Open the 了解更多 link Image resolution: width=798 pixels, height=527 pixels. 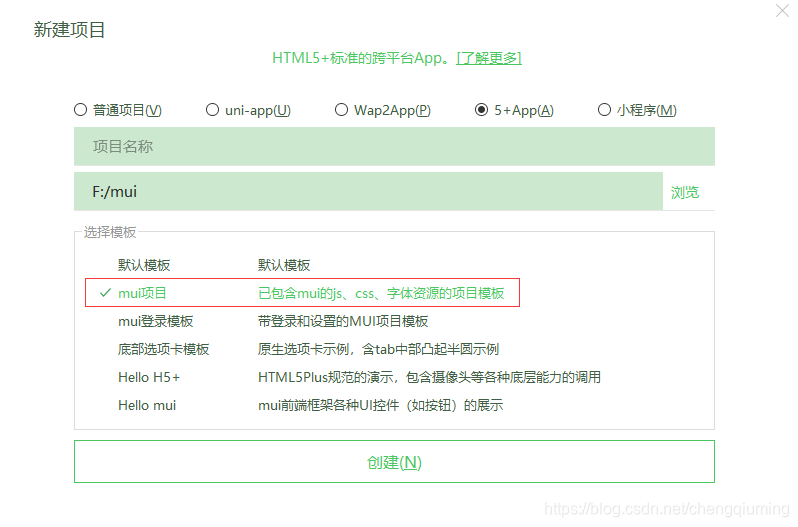point(489,58)
